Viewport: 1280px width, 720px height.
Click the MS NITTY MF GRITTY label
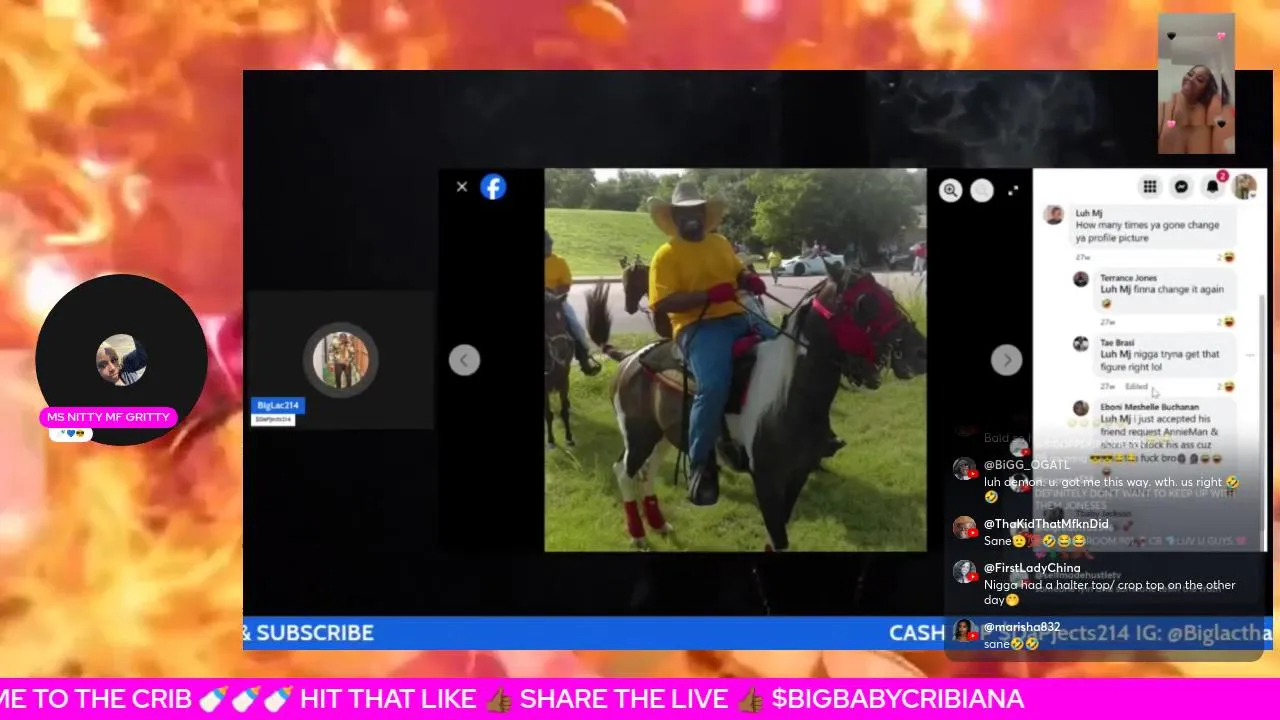click(x=108, y=417)
